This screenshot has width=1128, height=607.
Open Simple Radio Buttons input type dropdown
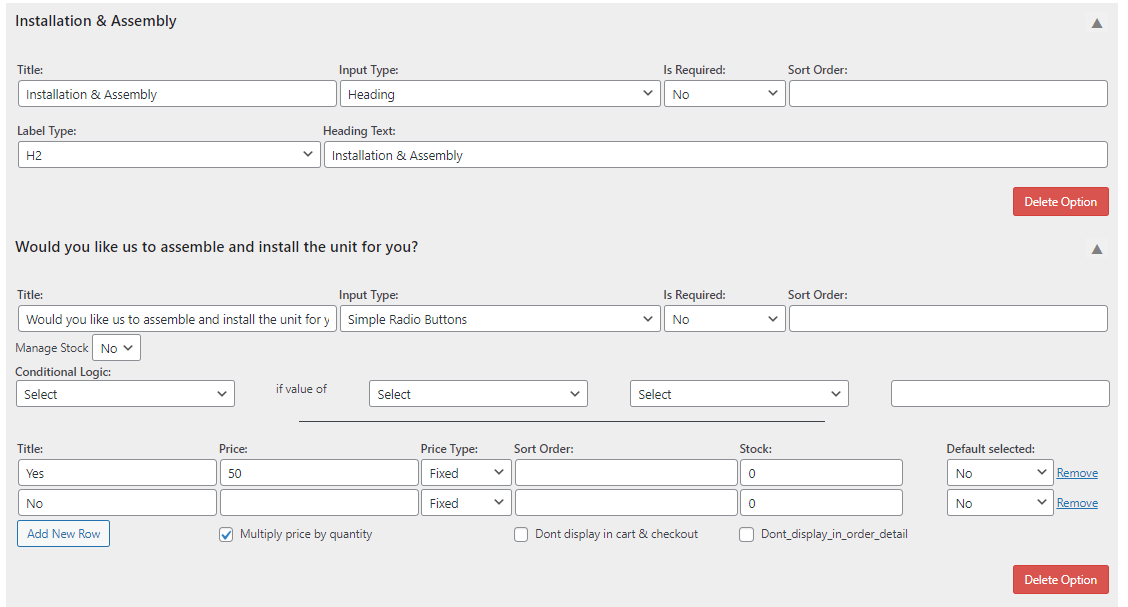point(500,319)
